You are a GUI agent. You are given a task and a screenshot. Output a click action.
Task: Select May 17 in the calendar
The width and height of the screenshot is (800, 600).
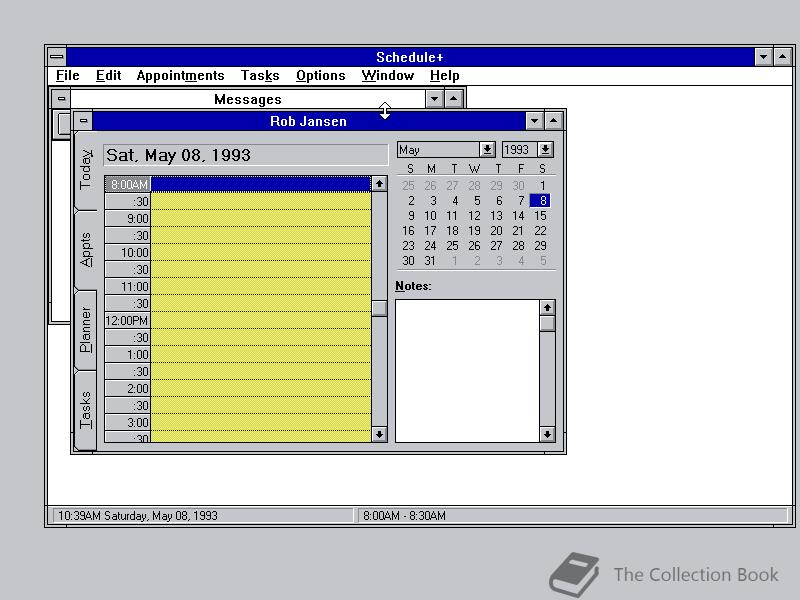tap(430, 231)
